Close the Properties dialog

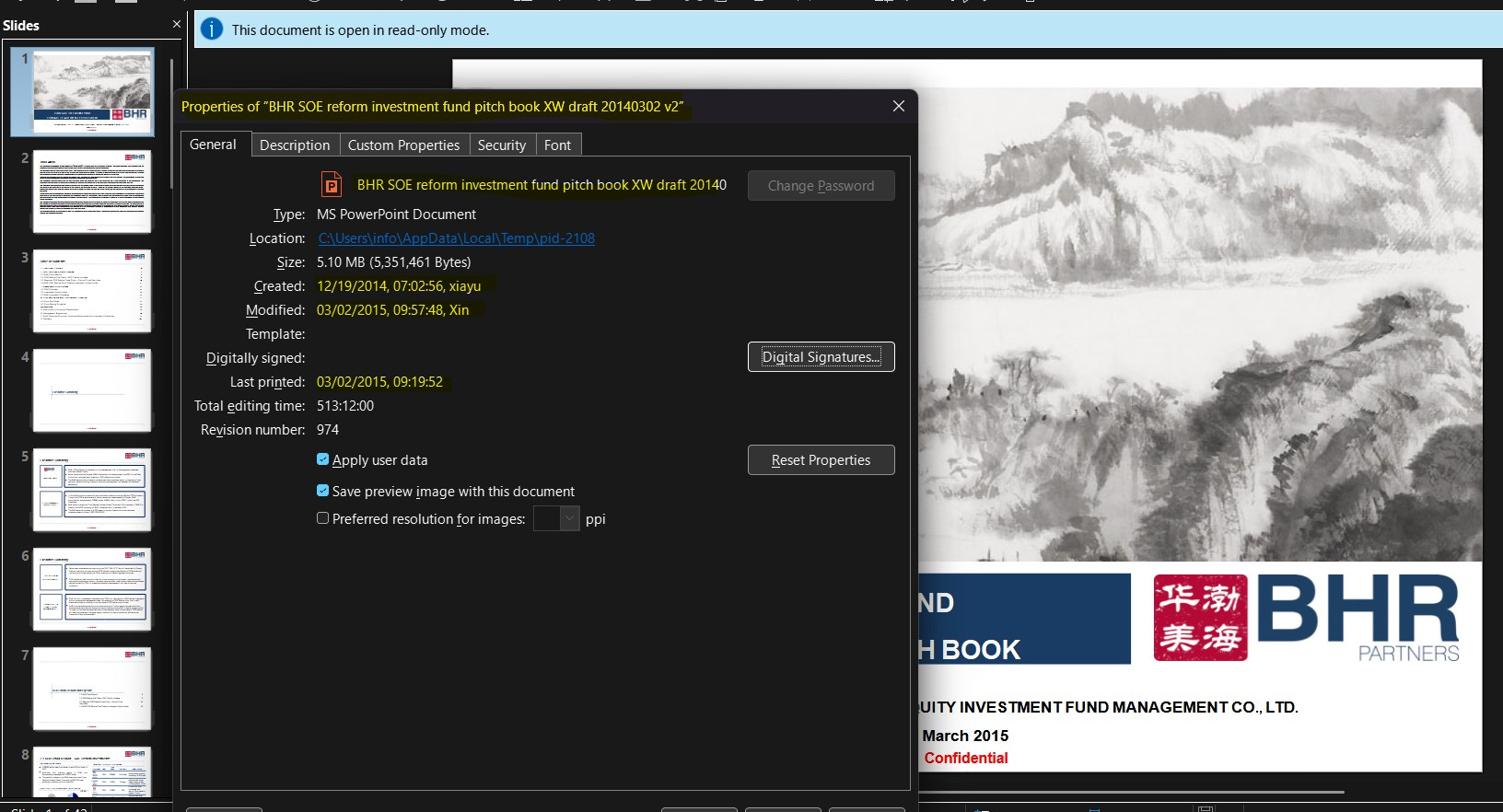pos(899,106)
